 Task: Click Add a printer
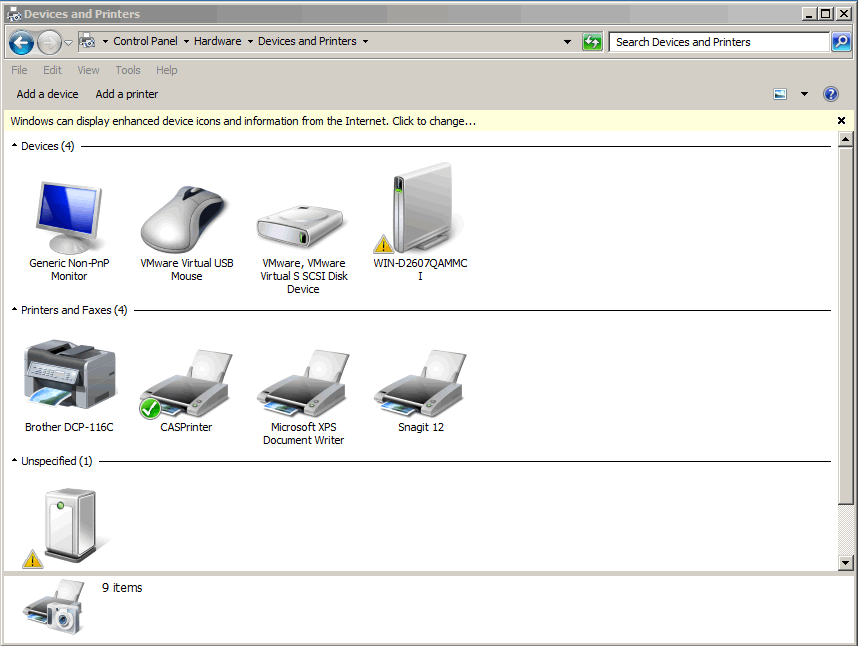(127, 94)
